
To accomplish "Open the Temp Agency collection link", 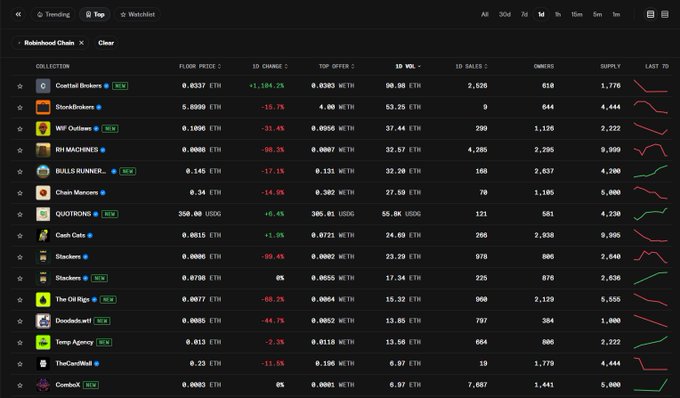I will pyautogui.click(x=74, y=342).
